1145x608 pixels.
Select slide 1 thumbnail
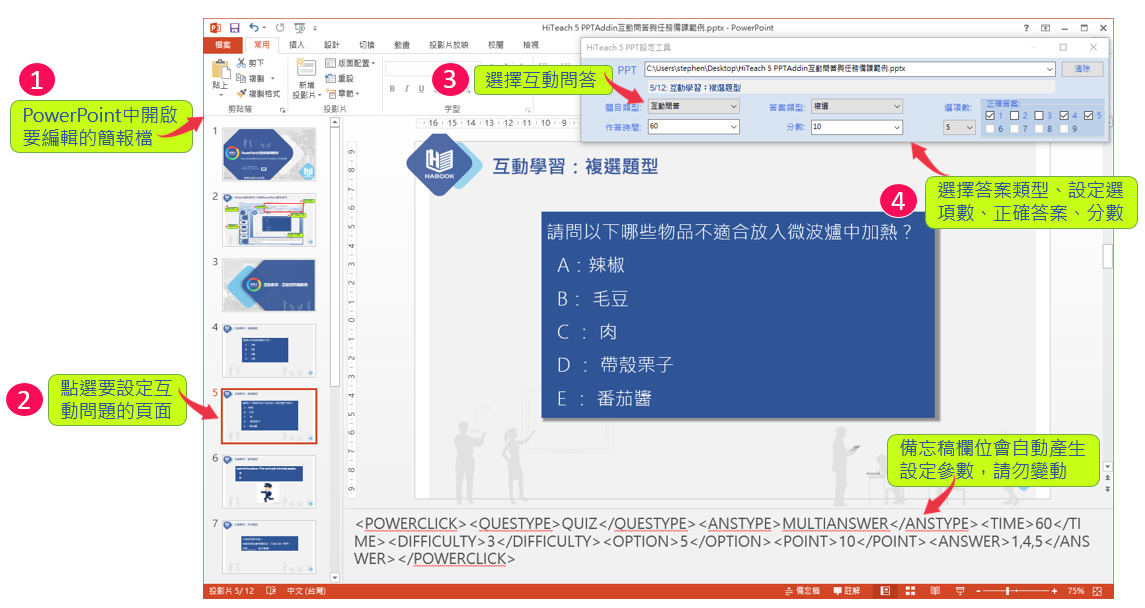[x=269, y=154]
